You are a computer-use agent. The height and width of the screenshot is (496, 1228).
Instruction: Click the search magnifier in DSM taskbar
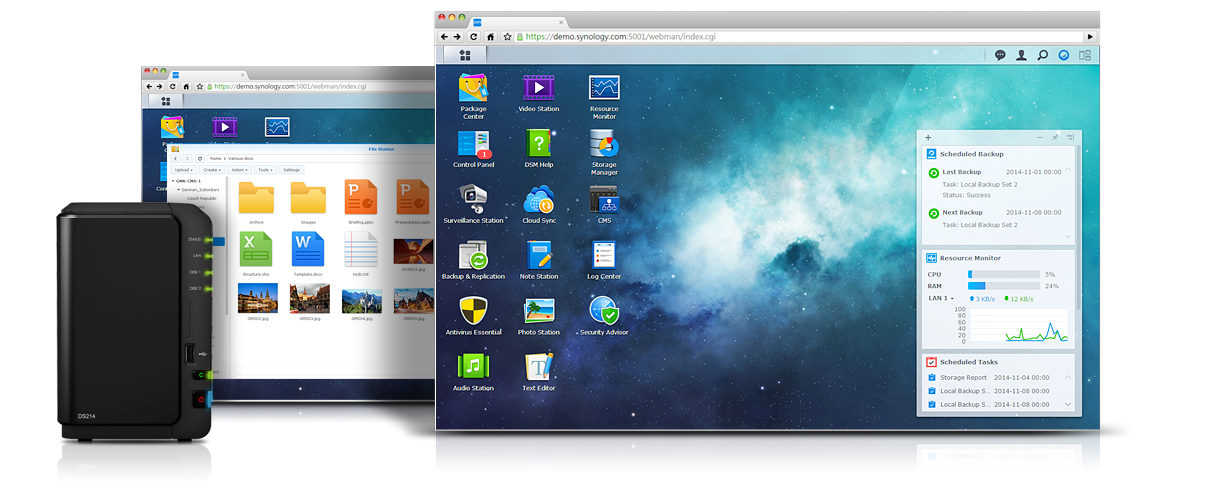pyautogui.click(x=1042, y=56)
